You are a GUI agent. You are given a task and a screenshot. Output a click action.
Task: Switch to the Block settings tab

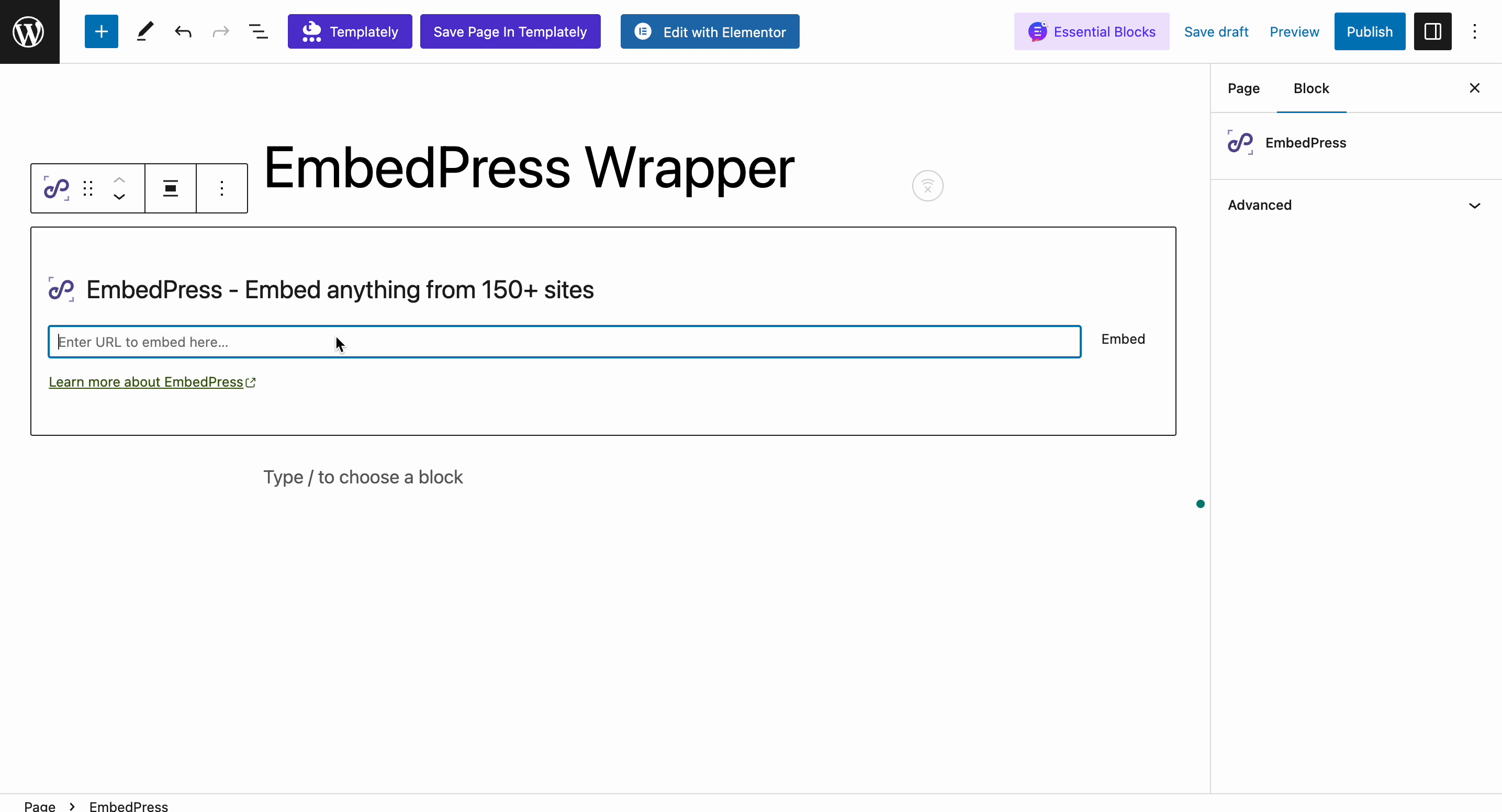coord(1312,88)
